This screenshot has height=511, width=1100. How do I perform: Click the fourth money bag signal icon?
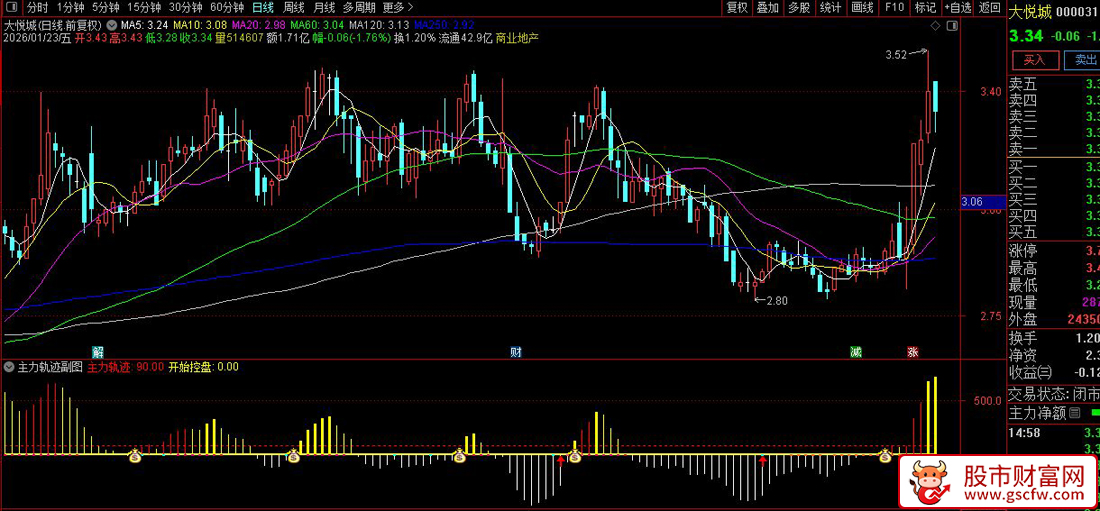point(575,456)
